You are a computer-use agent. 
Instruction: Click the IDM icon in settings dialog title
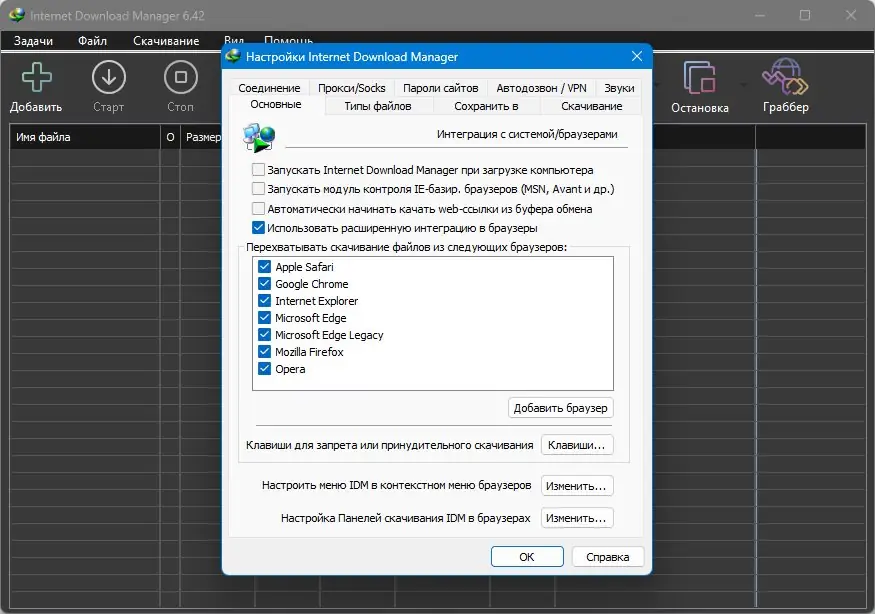click(233, 56)
